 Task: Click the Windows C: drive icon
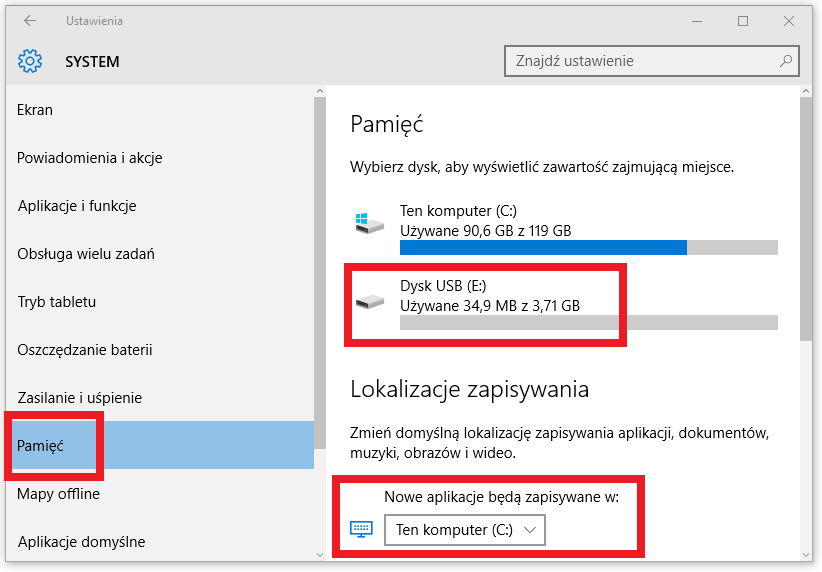[x=370, y=224]
